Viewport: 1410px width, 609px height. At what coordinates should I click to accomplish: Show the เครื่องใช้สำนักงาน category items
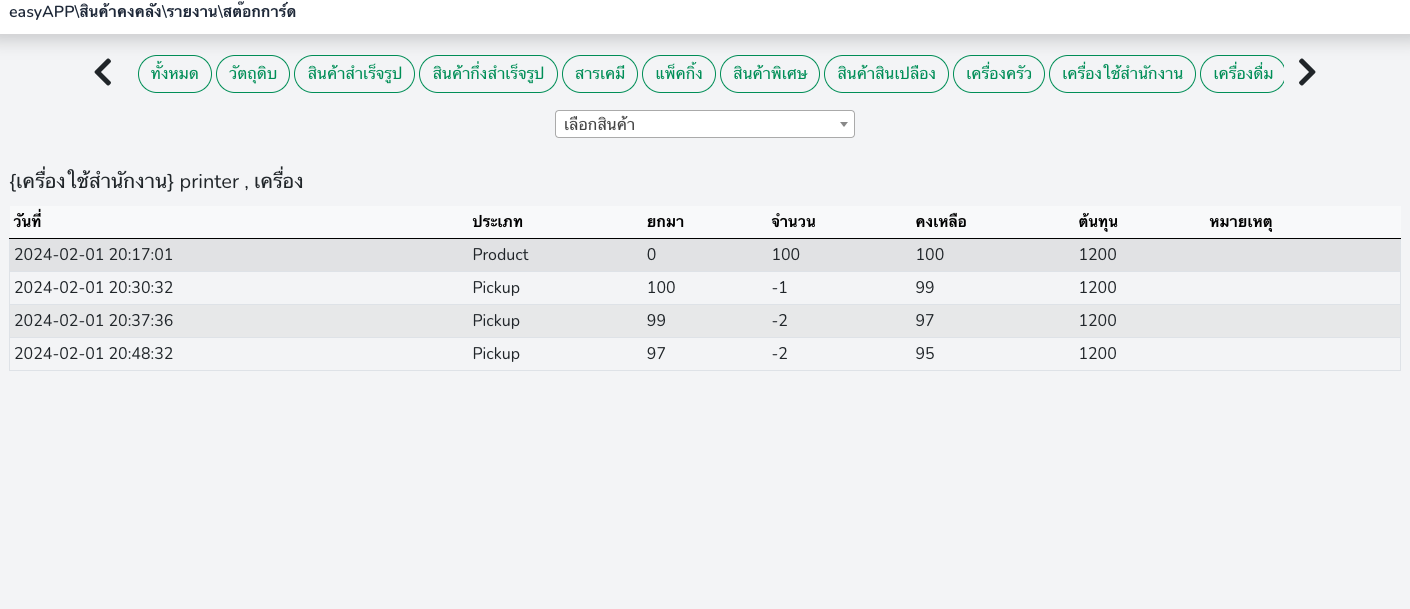point(1122,74)
